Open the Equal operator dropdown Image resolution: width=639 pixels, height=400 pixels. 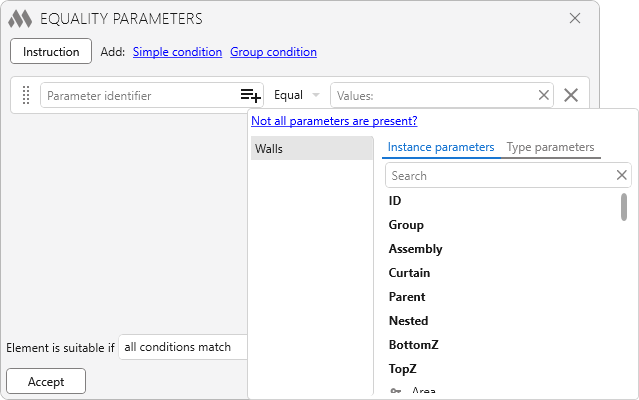297,95
